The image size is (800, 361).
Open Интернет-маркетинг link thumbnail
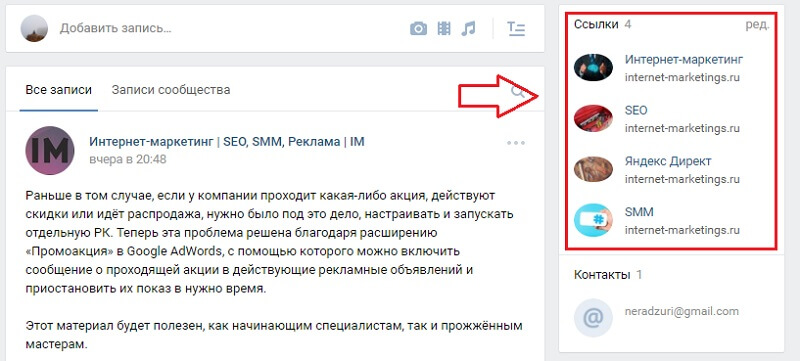[593, 67]
